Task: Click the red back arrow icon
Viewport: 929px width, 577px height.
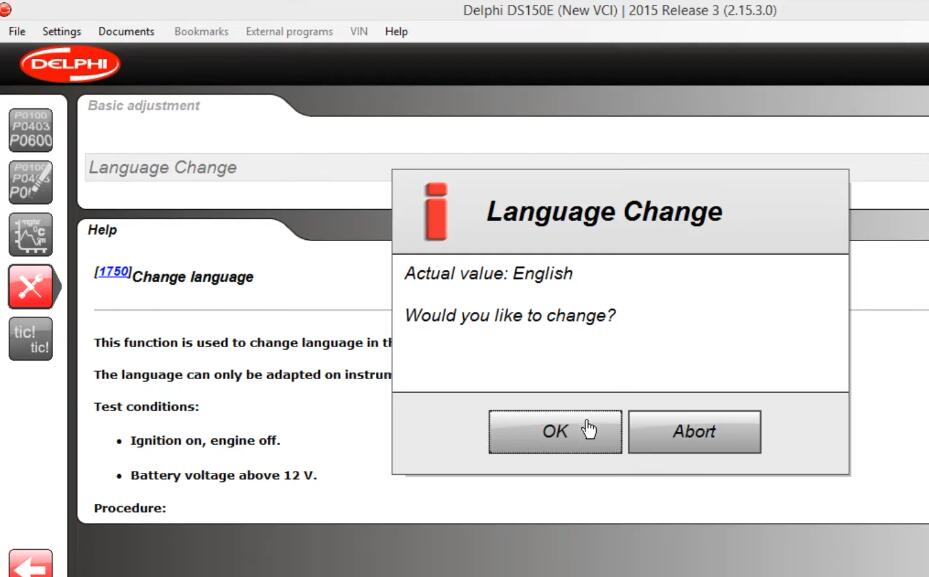Action: (31, 563)
